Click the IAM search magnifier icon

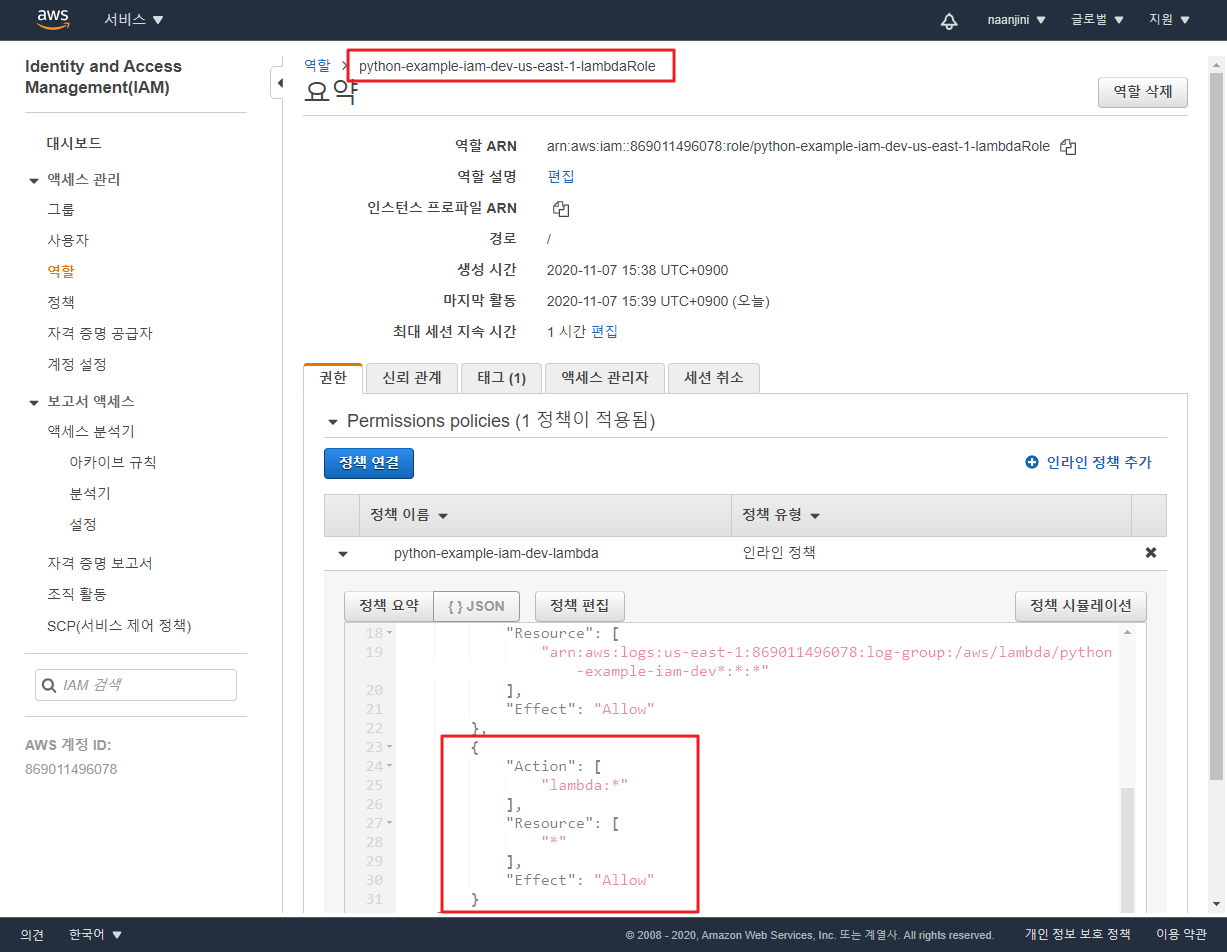48,686
